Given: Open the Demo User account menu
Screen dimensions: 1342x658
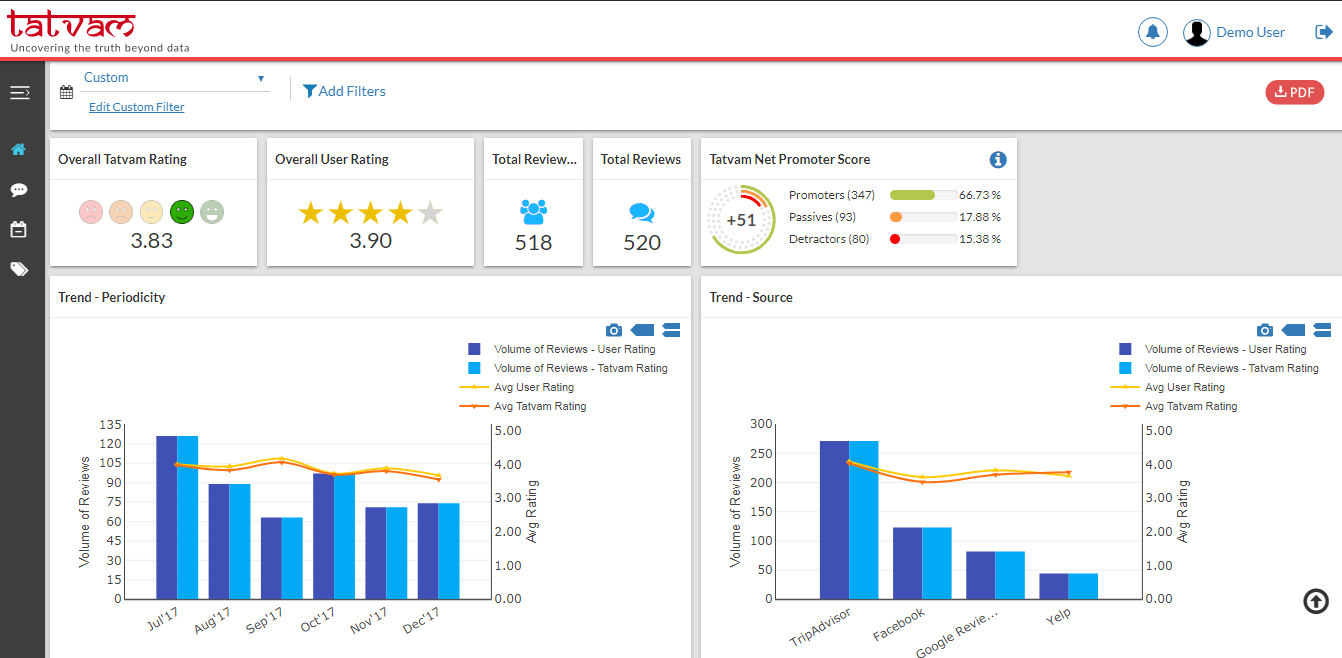Looking at the screenshot, I should click(1234, 31).
